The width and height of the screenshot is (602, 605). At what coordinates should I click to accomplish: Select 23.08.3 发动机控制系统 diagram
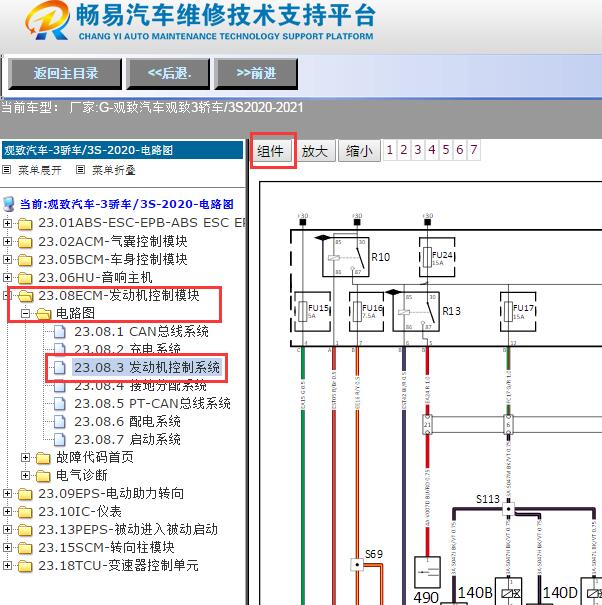147,367
